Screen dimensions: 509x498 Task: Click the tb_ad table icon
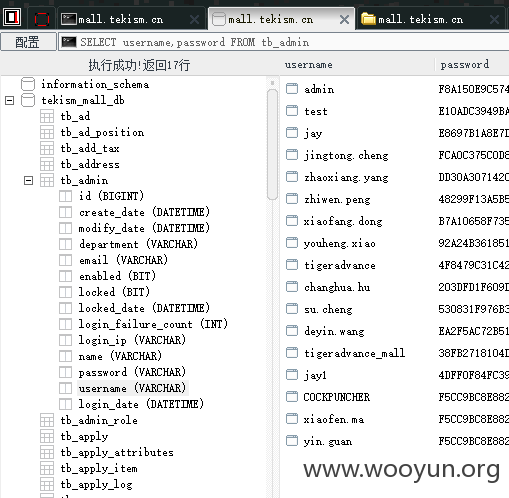(47, 116)
